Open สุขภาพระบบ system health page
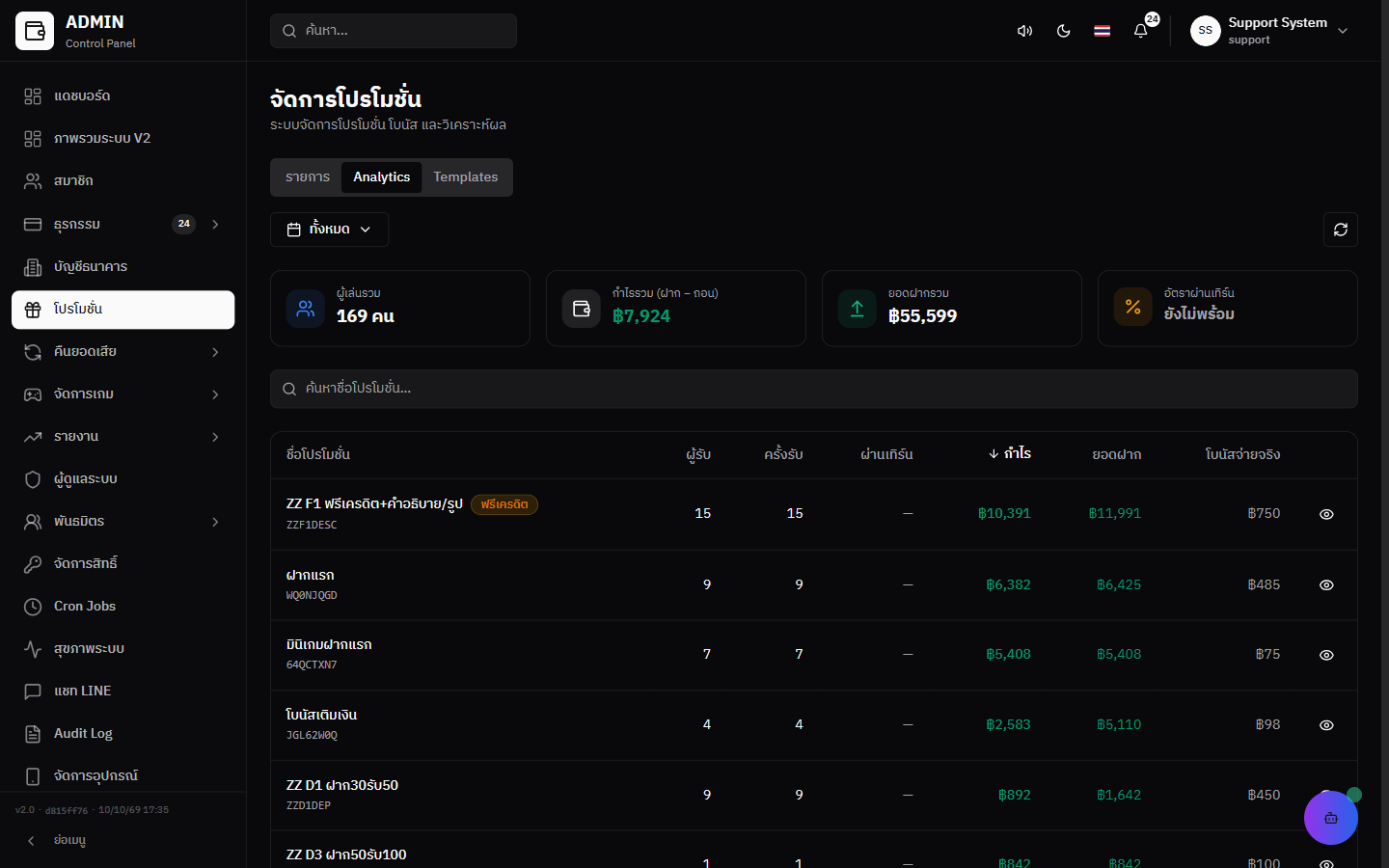Viewport: 1389px width, 868px height. [x=123, y=649]
